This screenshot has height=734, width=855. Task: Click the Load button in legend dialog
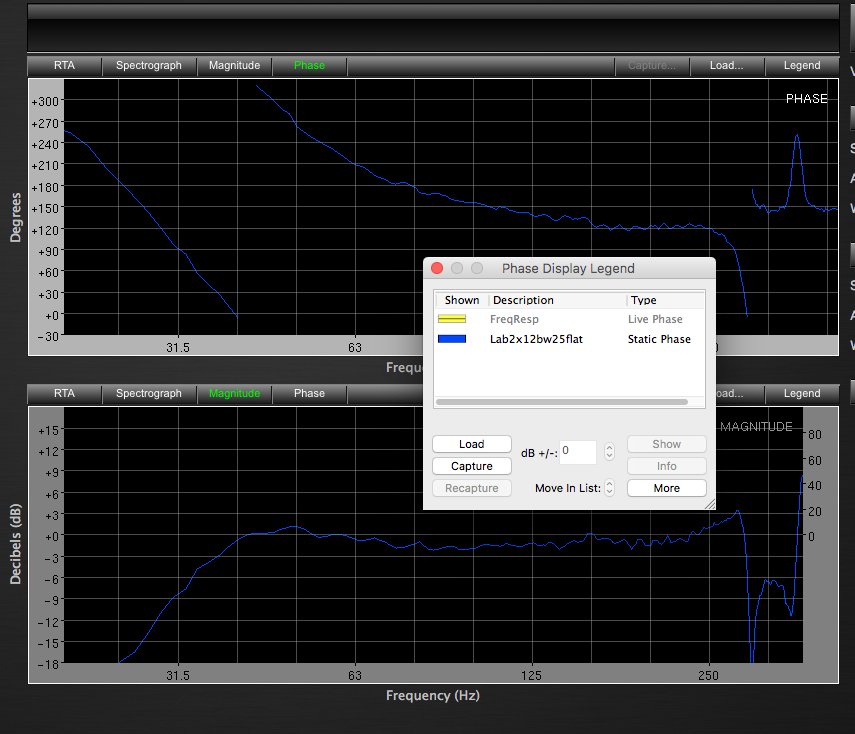472,444
